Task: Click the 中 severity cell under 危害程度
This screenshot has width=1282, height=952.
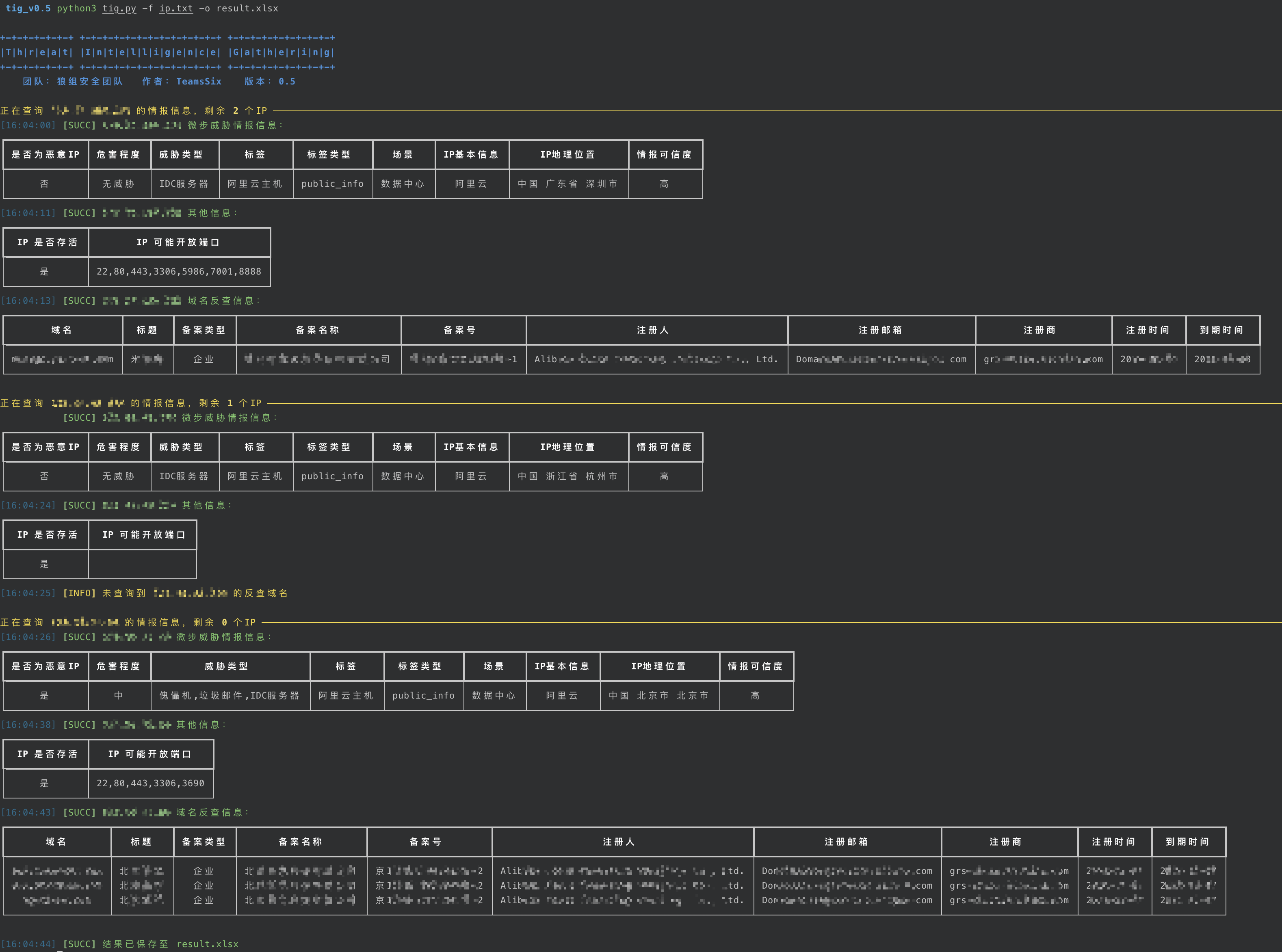Action: (x=119, y=696)
